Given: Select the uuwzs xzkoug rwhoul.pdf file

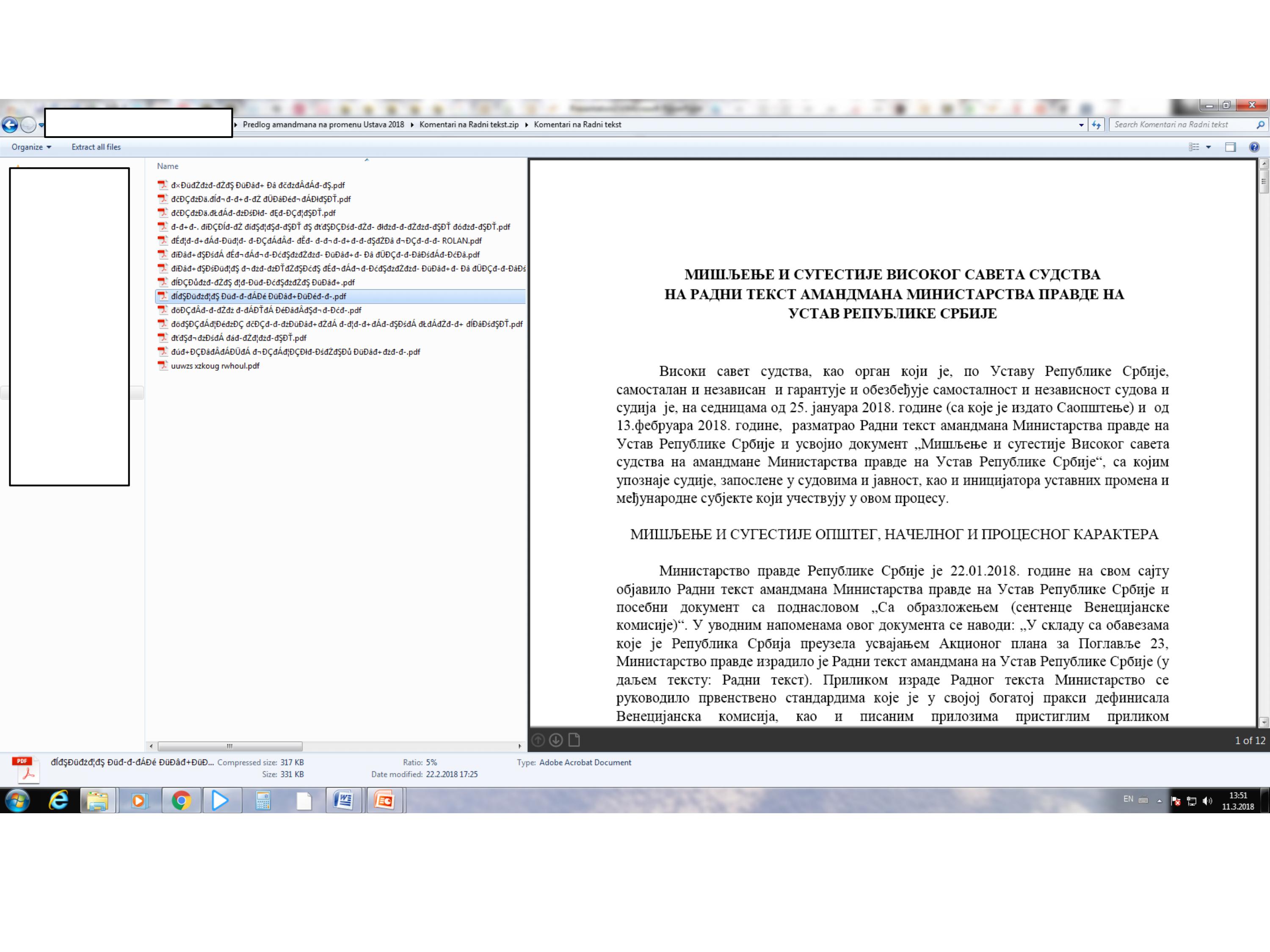Looking at the screenshot, I should (x=215, y=366).
